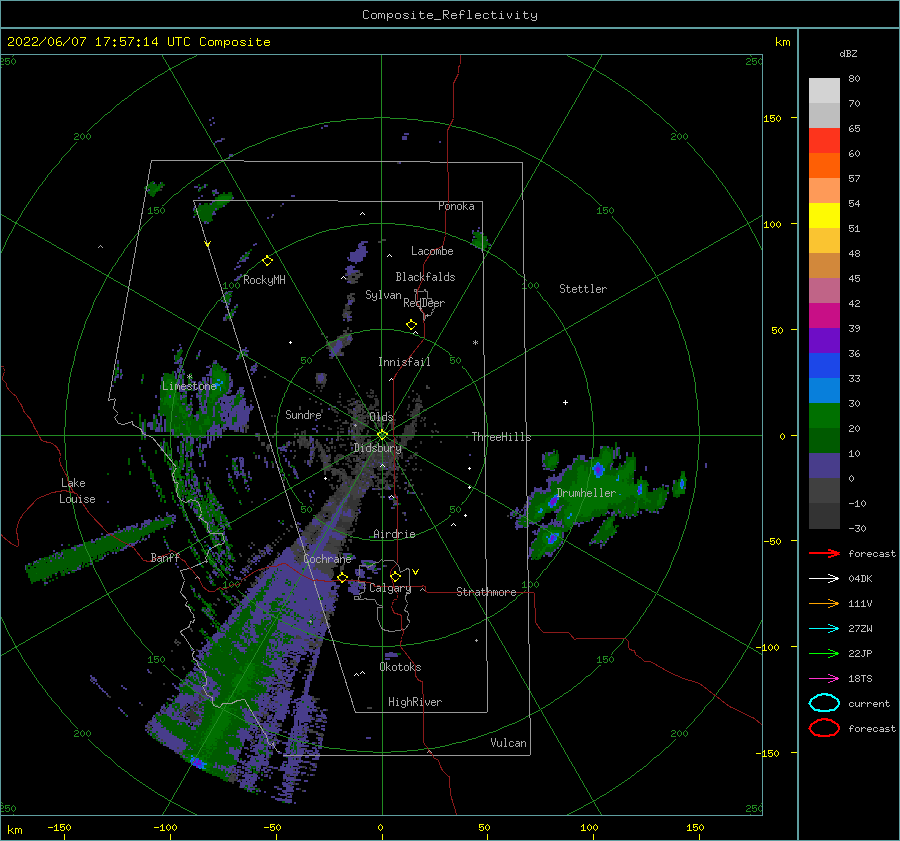Select the blue 33–36 dBZ color swatch
The height and width of the screenshot is (841, 900).
click(x=824, y=366)
